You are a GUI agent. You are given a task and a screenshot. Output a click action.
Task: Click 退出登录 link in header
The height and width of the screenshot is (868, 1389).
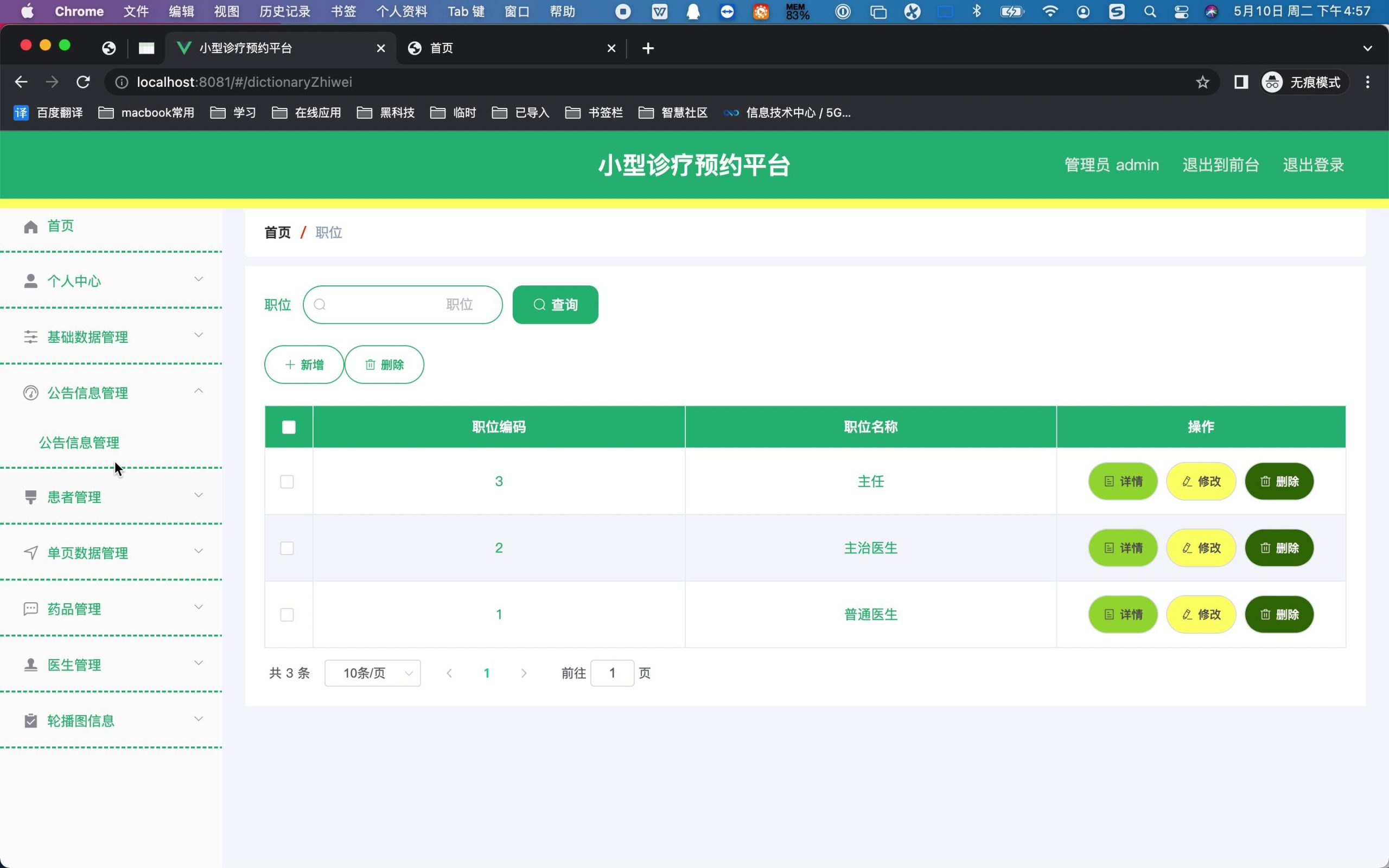click(1313, 165)
